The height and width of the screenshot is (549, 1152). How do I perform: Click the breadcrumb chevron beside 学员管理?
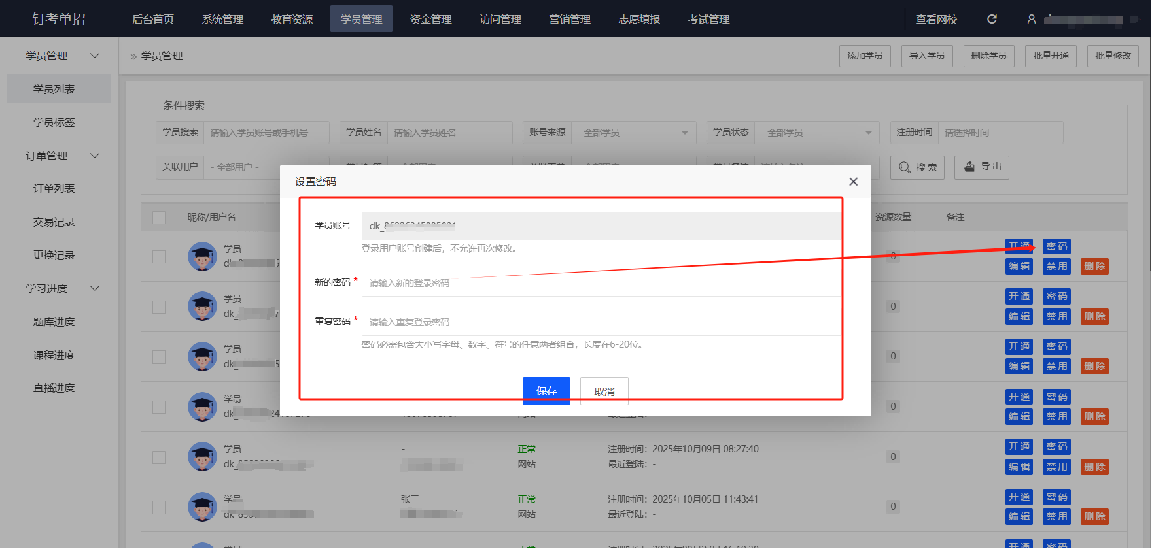coord(132,56)
